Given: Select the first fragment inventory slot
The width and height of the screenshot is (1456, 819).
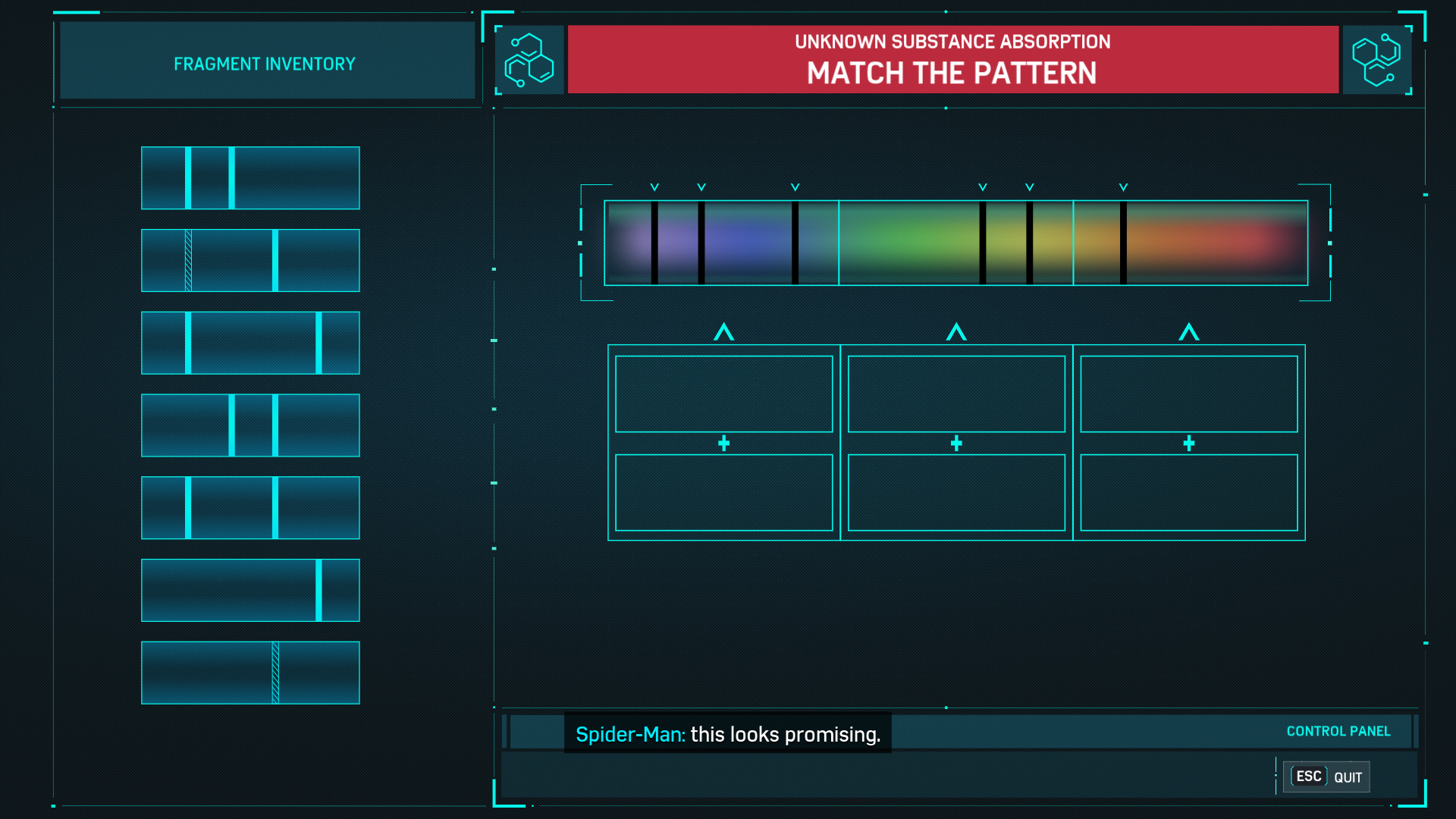Looking at the screenshot, I should (x=250, y=177).
